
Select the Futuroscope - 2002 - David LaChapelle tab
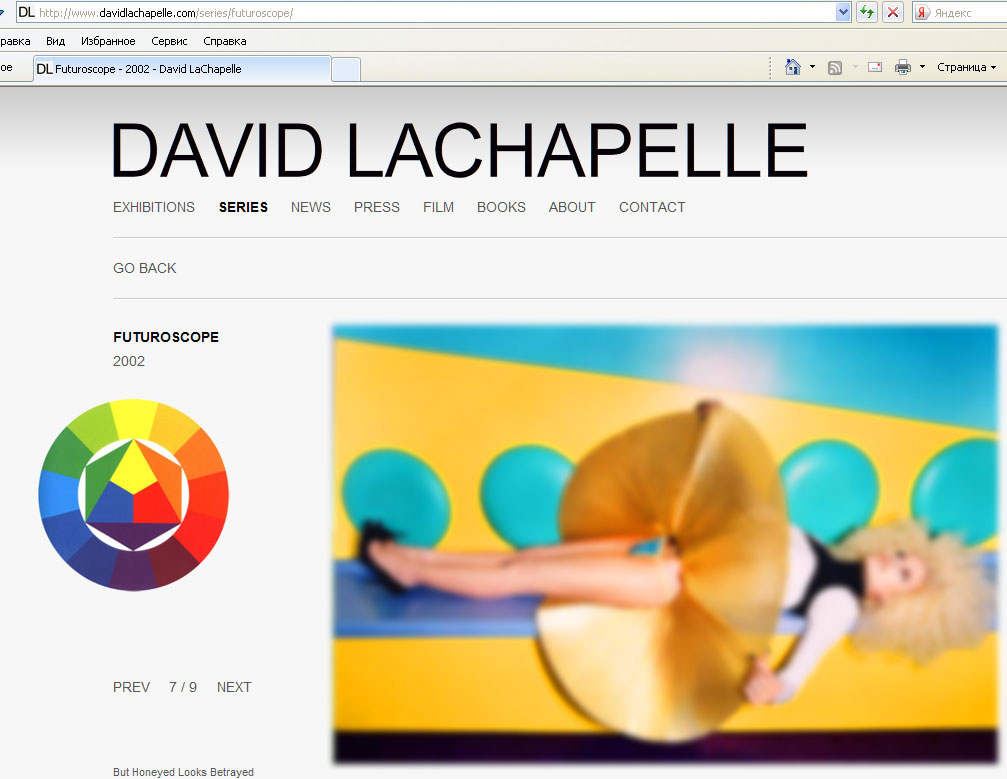182,69
